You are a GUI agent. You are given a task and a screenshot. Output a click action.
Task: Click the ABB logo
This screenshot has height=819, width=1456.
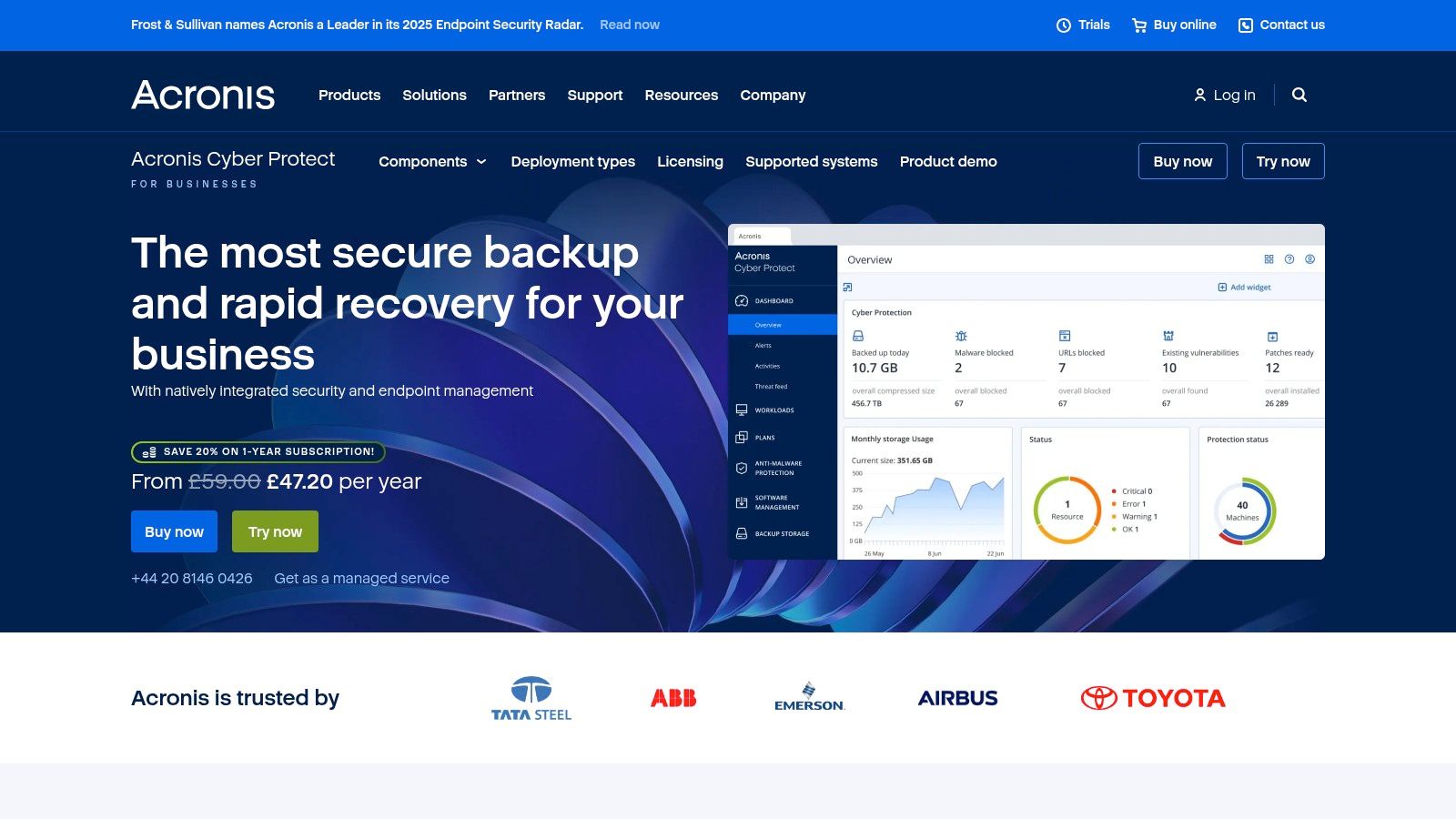tap(673, 698)
